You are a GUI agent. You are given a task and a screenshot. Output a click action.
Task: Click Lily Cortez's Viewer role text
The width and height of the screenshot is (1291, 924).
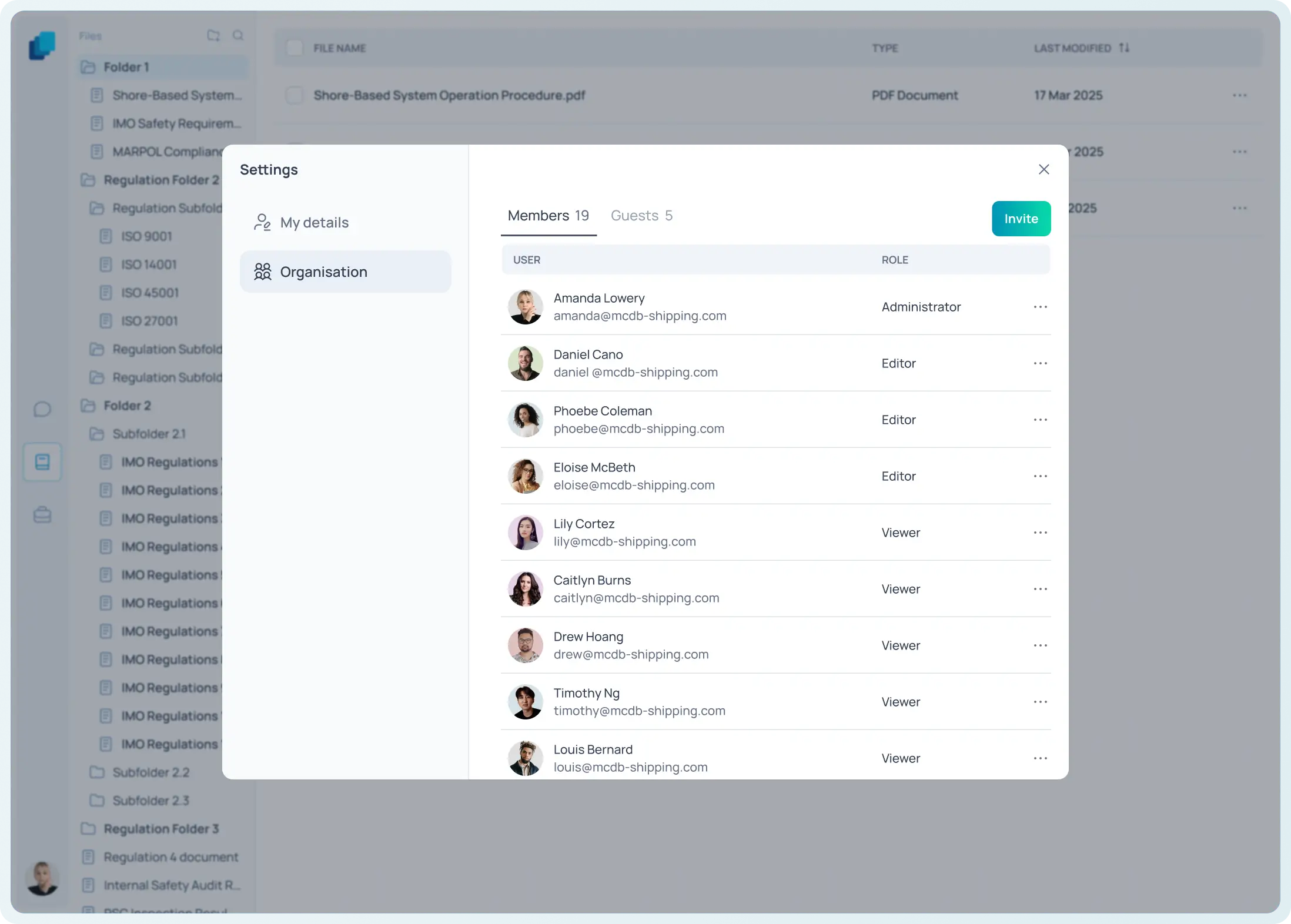[901, 533]
